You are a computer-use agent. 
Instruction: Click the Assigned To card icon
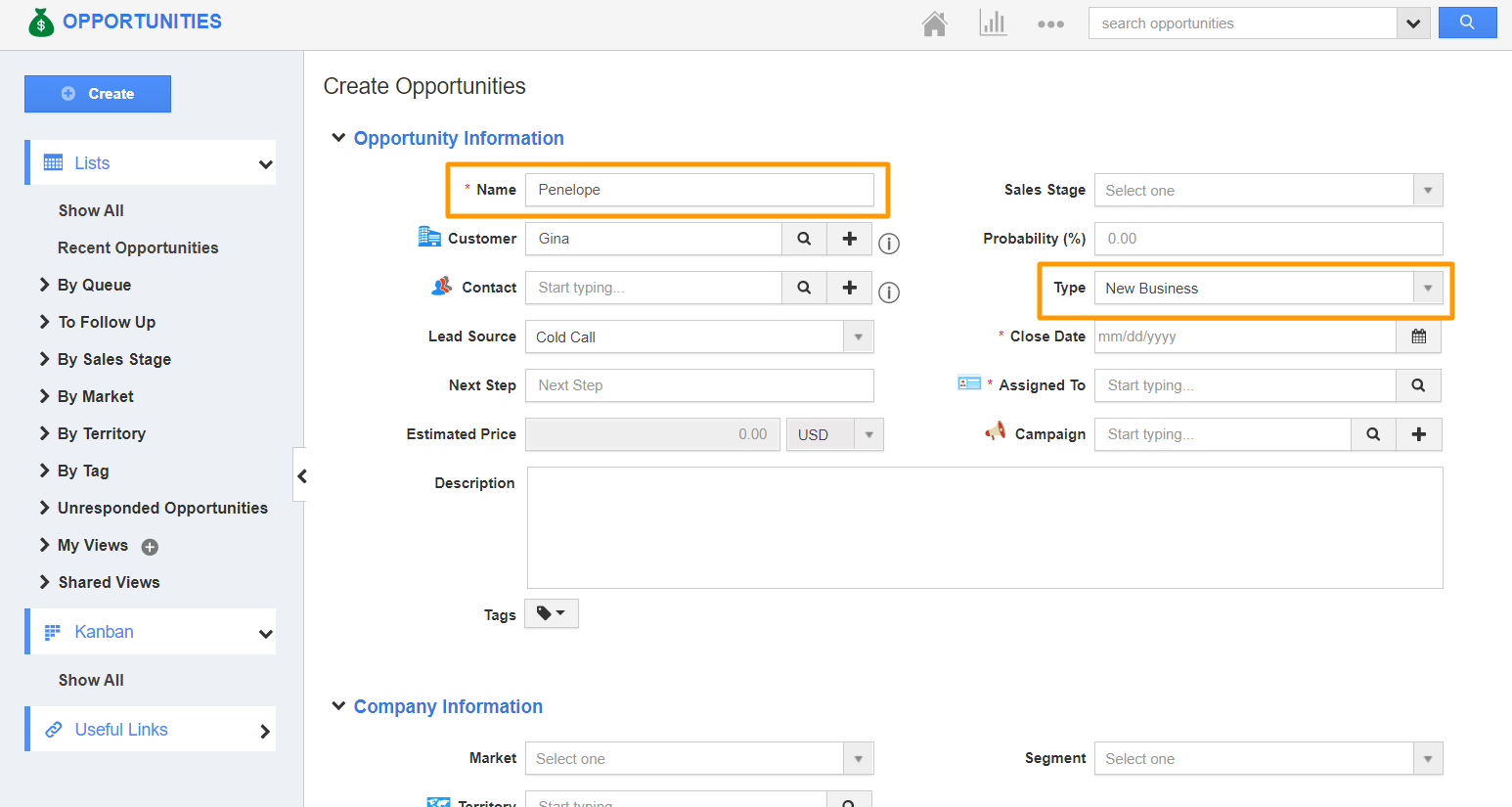[x=969, y=383]
